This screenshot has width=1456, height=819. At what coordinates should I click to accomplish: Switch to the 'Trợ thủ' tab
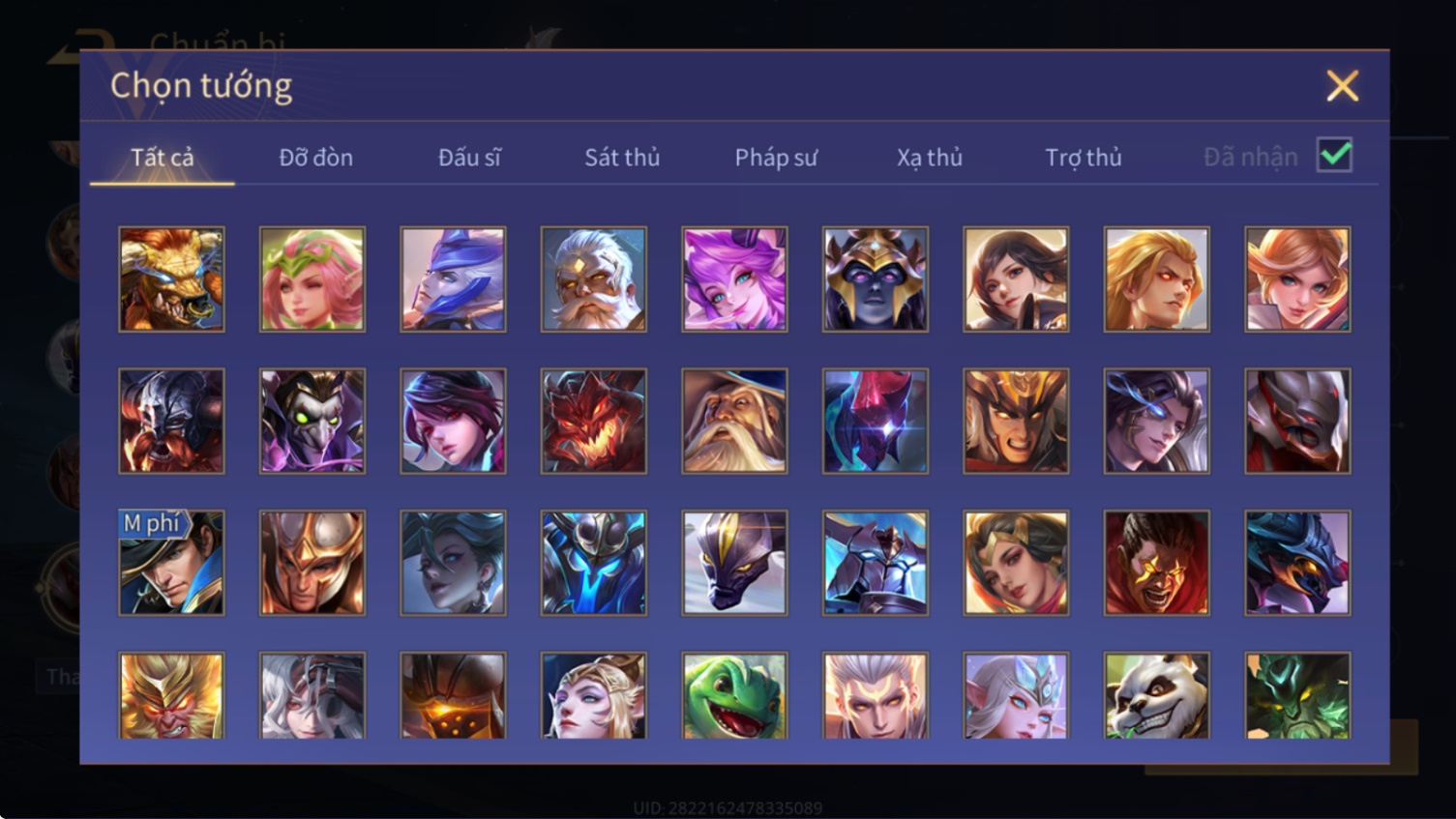click(x=1083, y=157)
